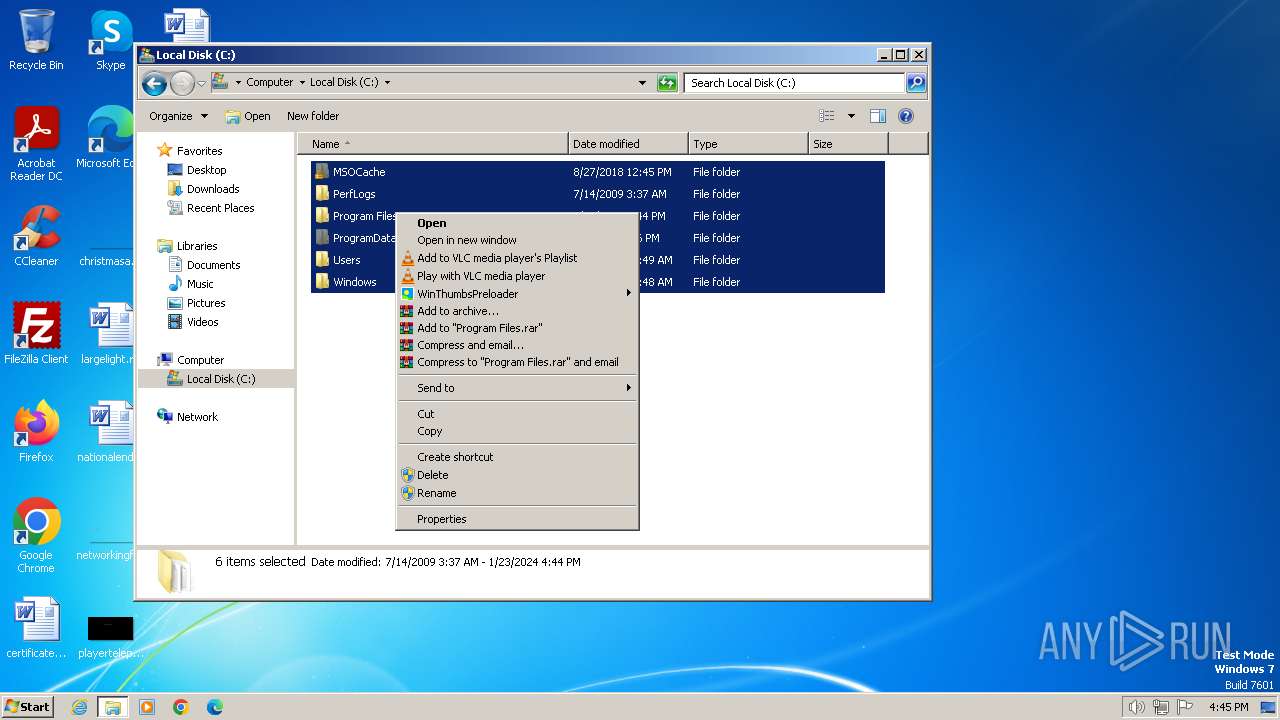The height and width of the screenshot is (720, 1280).
Task: Click the Forward navigation arrow
Action: 182,83
